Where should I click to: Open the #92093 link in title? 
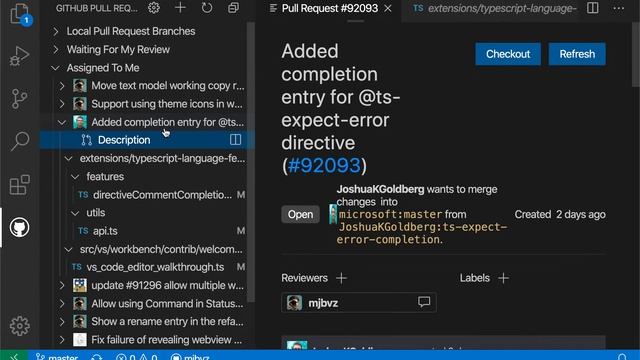click(x=324, y=166)
